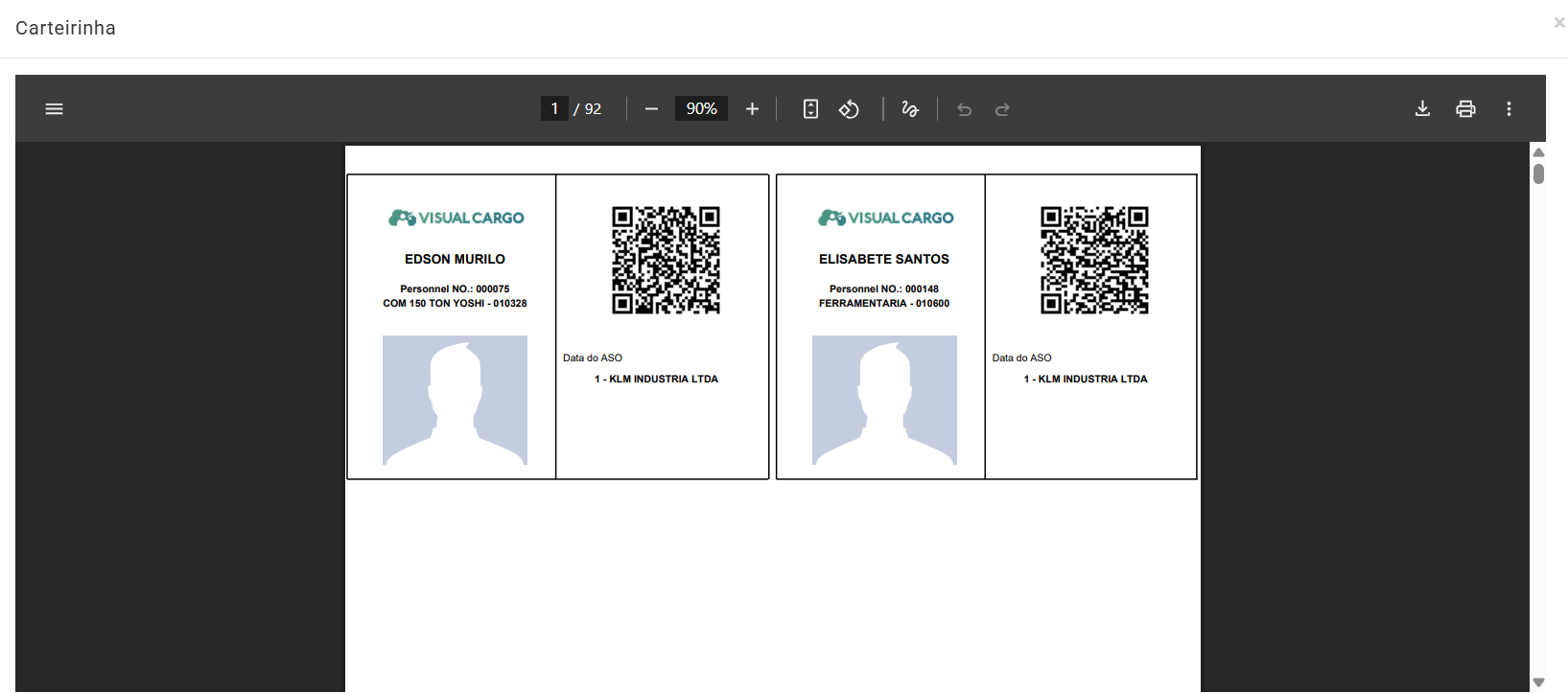This screenshot has width=1568, height=693.
Task: Close the Carteirinha dialog
Action: pyautogui.click(x=1558, y=23)
